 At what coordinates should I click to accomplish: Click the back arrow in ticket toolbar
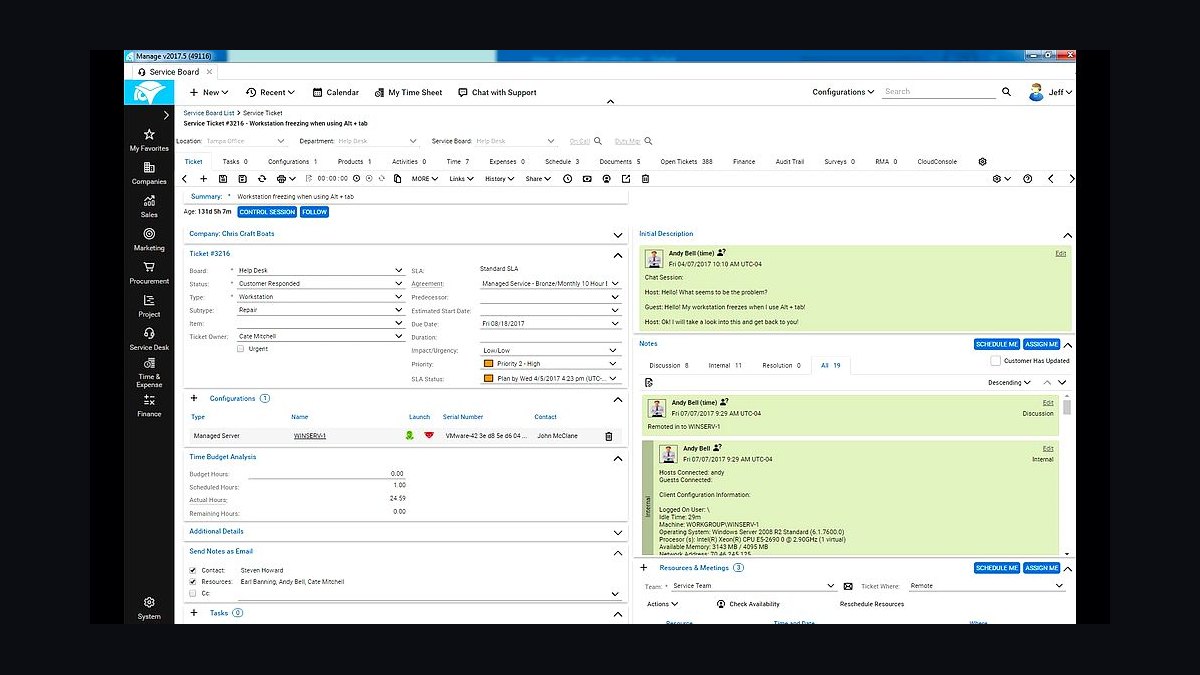click(185, 179)
